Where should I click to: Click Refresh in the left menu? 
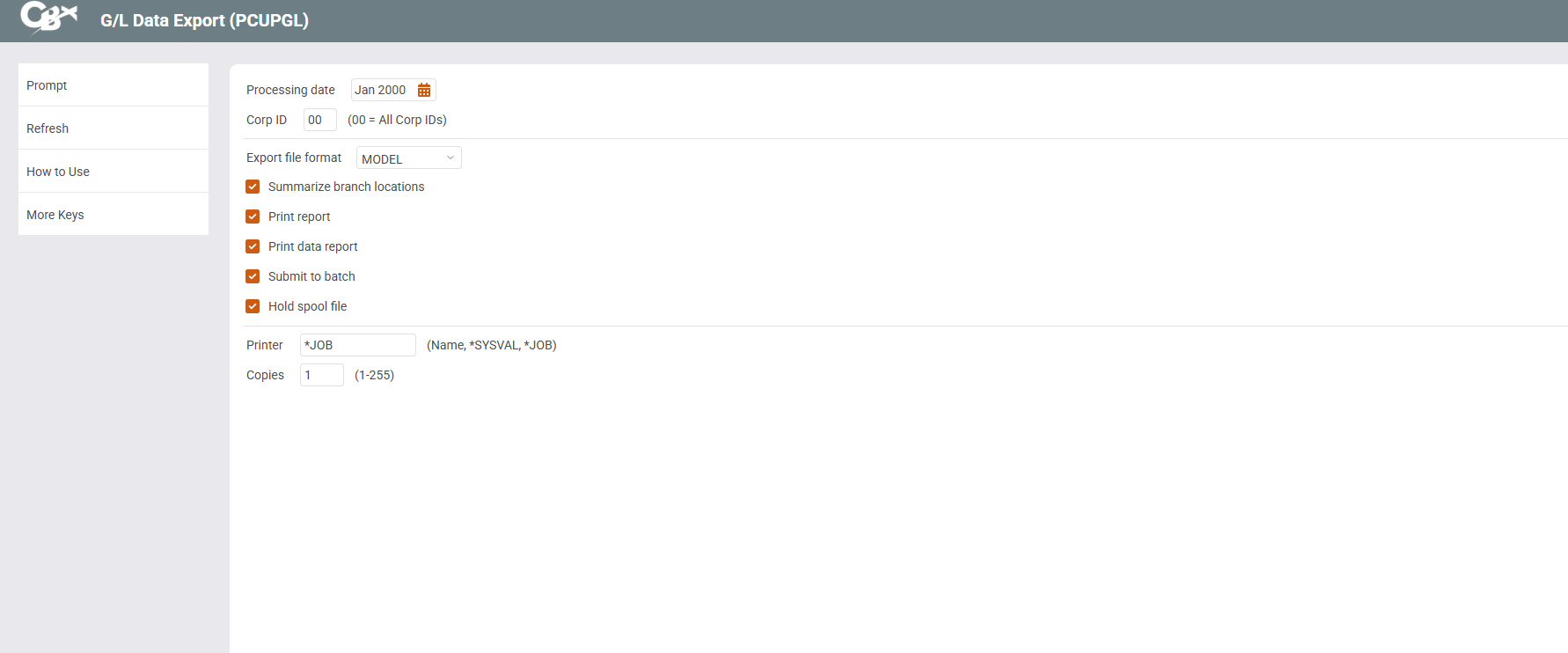click(113, 128)
